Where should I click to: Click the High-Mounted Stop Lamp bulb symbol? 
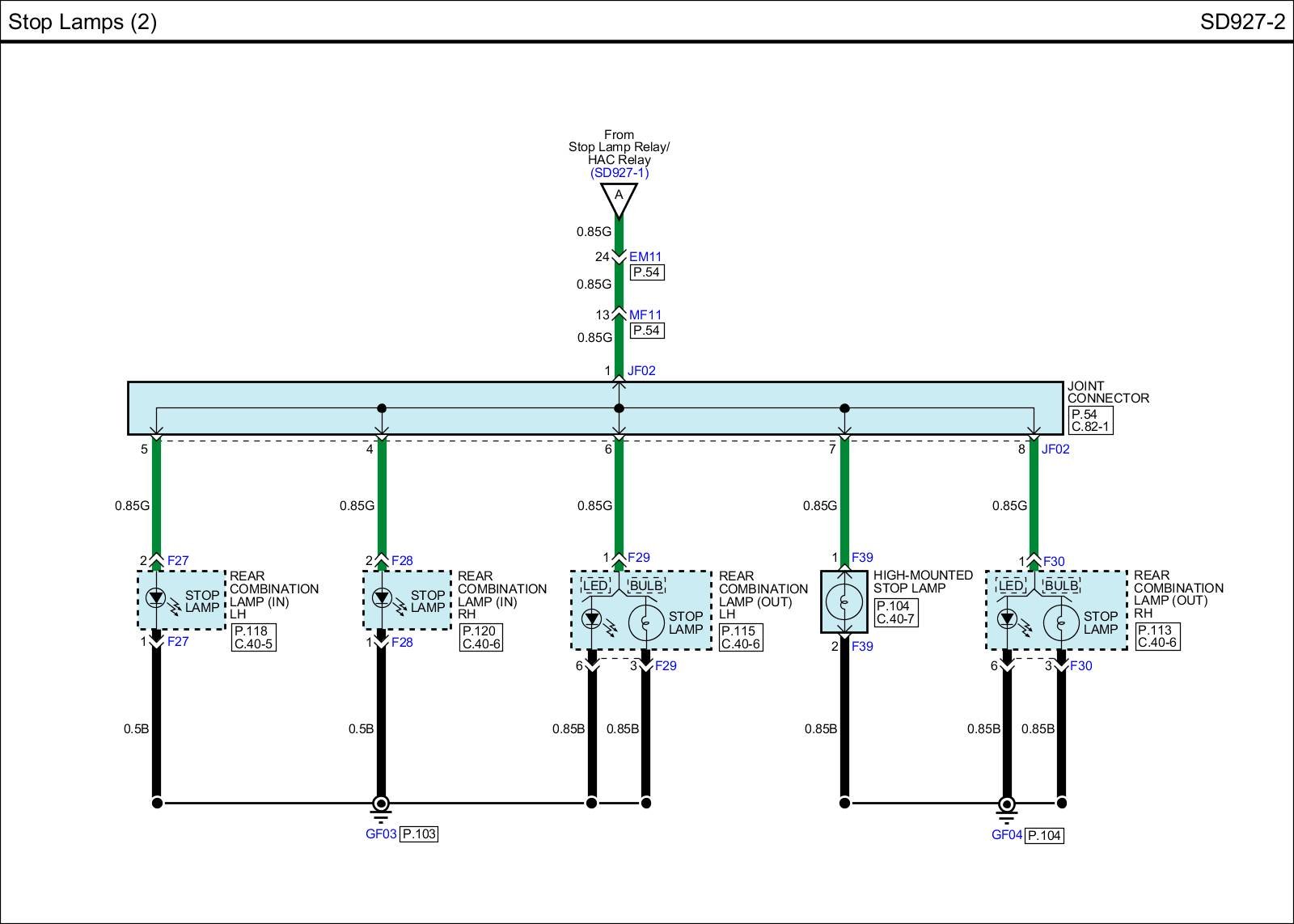[844, 602]
